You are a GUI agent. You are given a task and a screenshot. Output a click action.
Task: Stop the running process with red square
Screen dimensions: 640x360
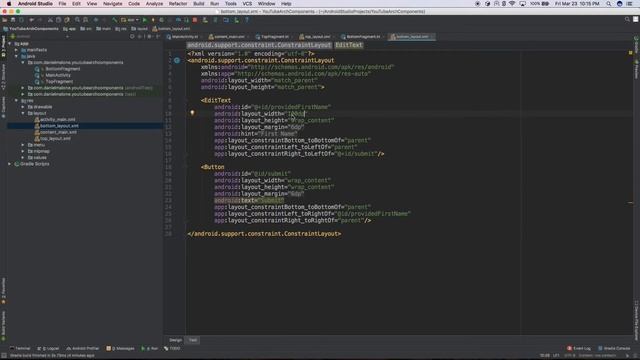(195, 20)
